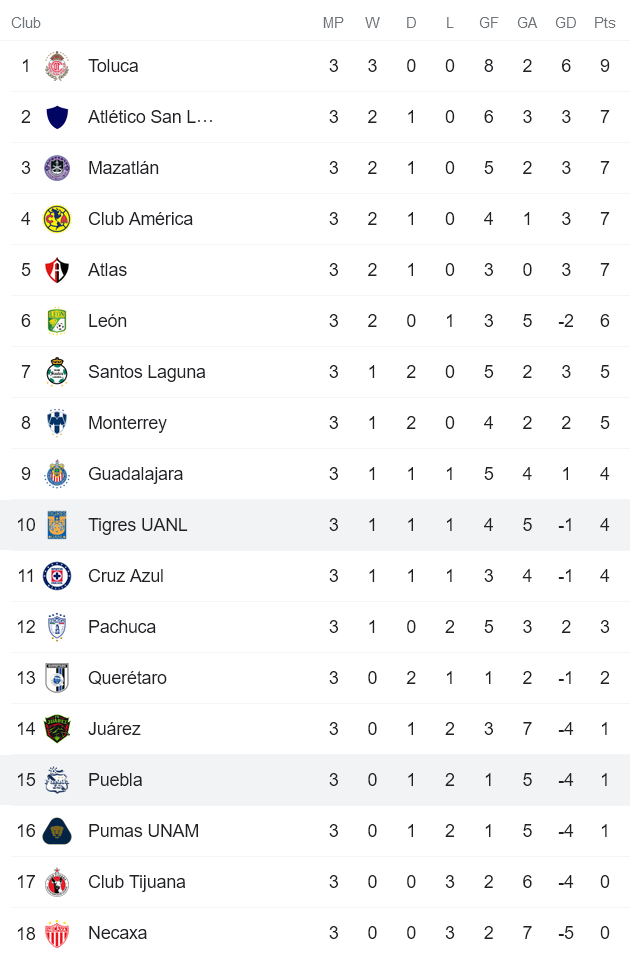Click the Necaxa club logo
The image size is (630, 963).
click(57, 932)
